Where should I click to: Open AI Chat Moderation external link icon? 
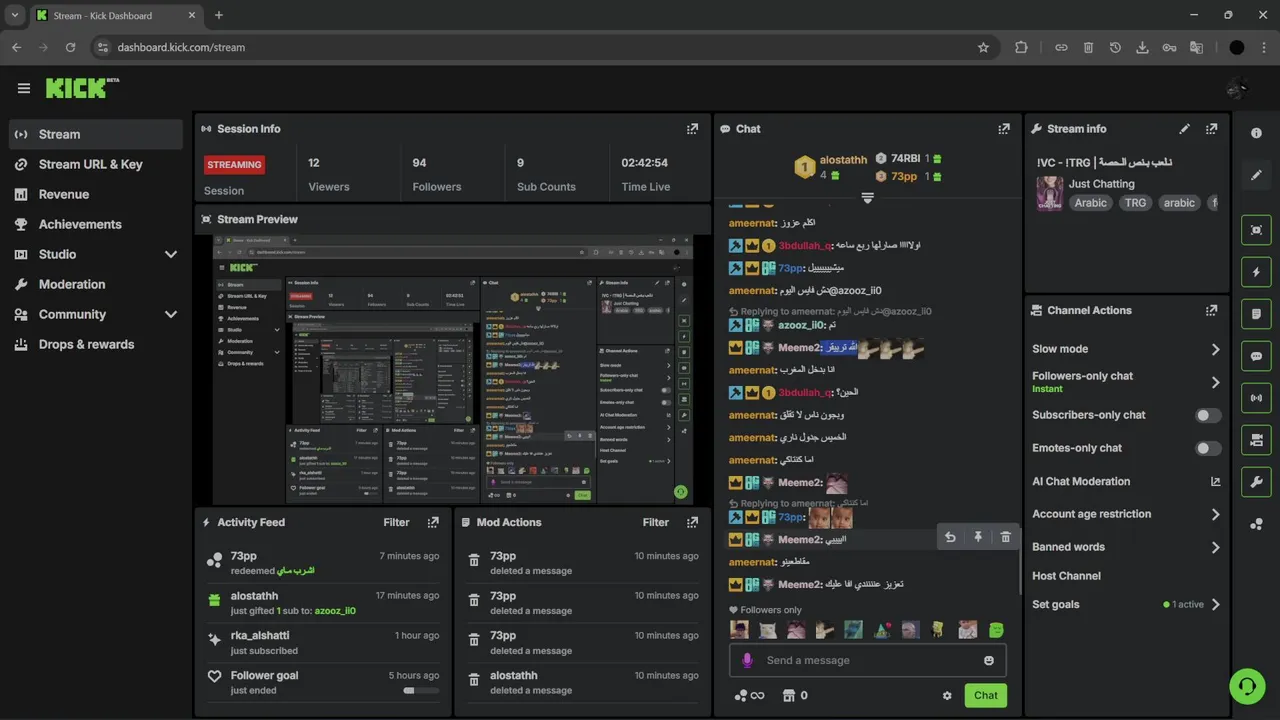[1215, 481]
